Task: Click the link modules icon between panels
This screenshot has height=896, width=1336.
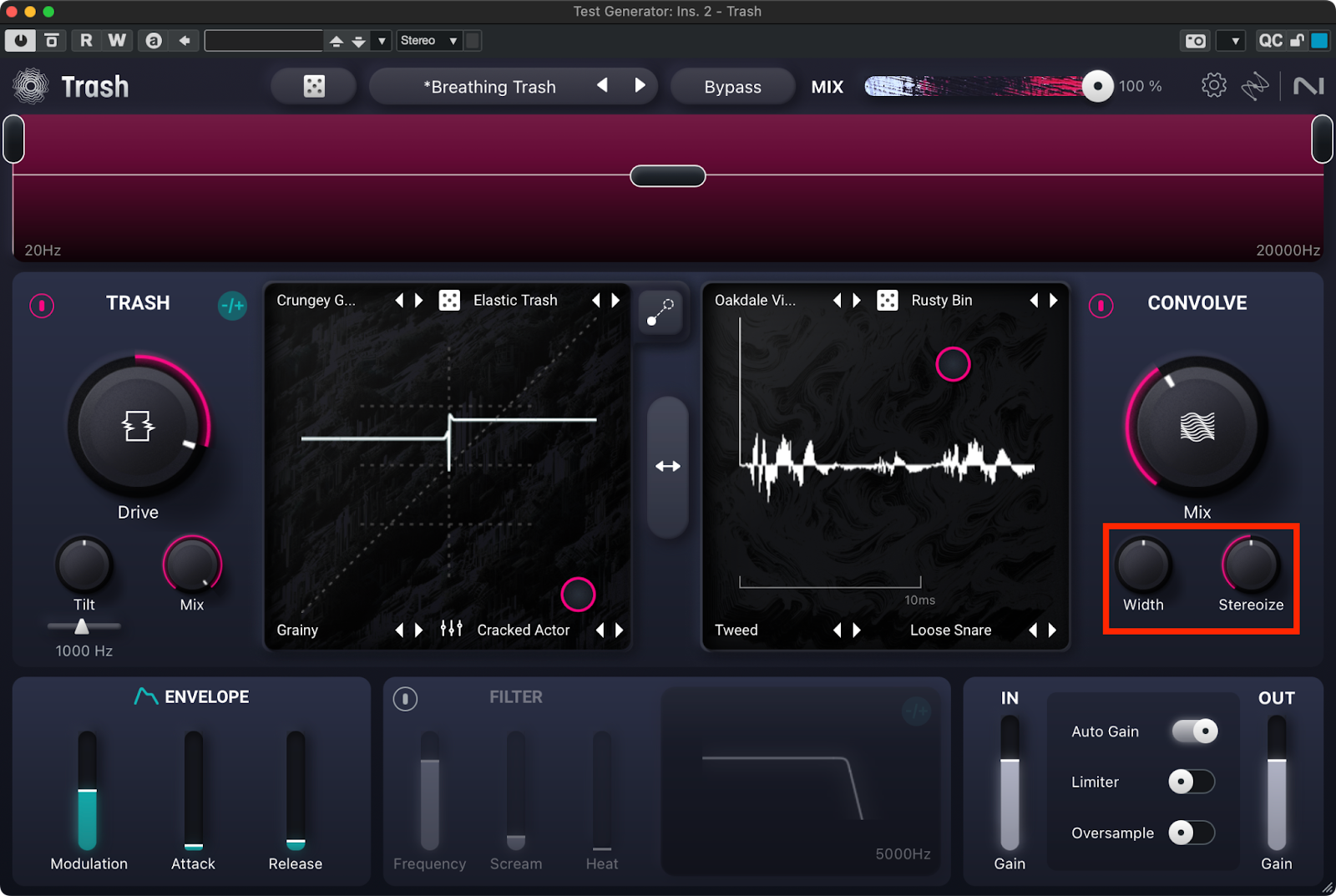Action: [x=660, y=311]
